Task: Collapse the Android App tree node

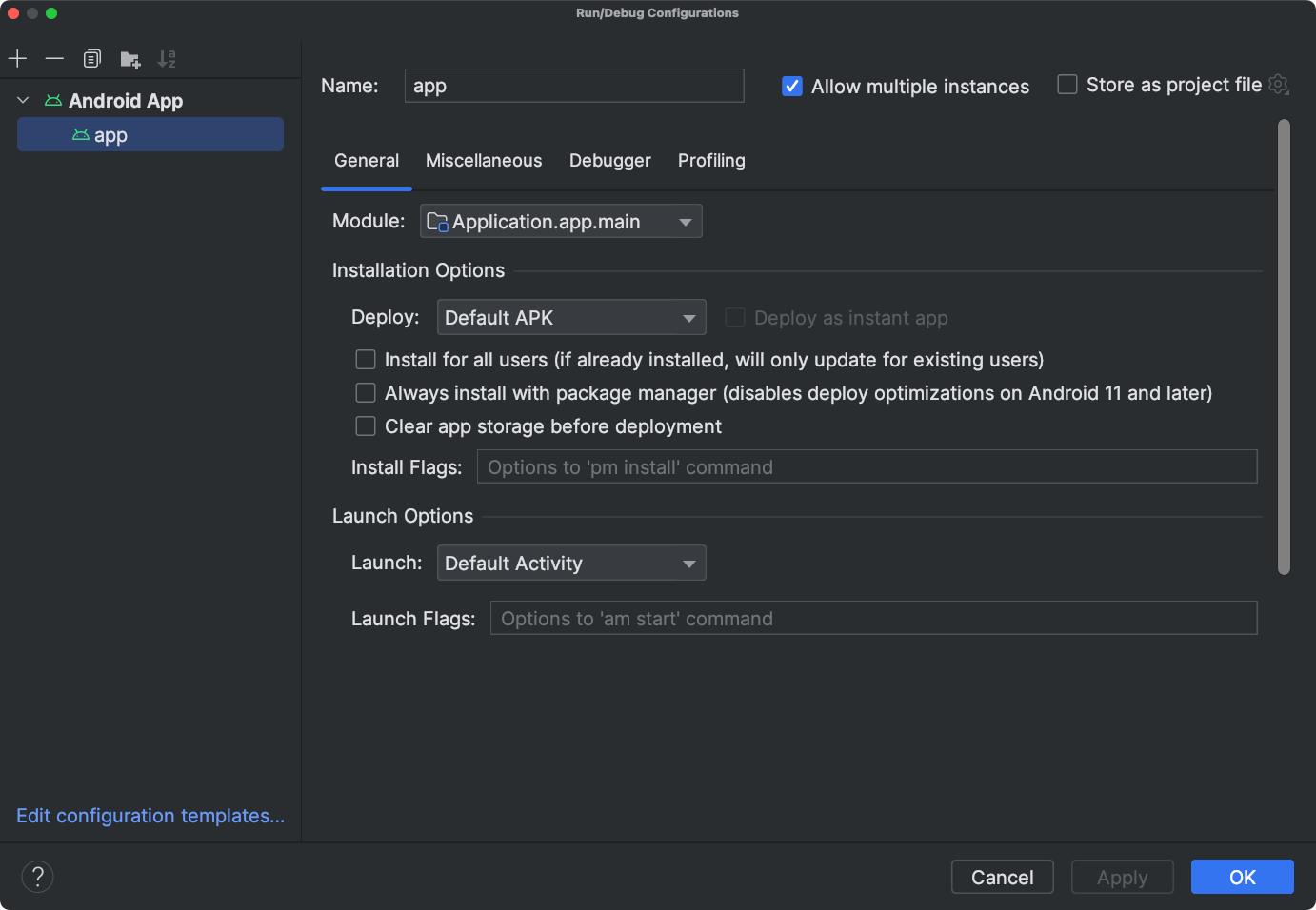Action: point(22,100)
